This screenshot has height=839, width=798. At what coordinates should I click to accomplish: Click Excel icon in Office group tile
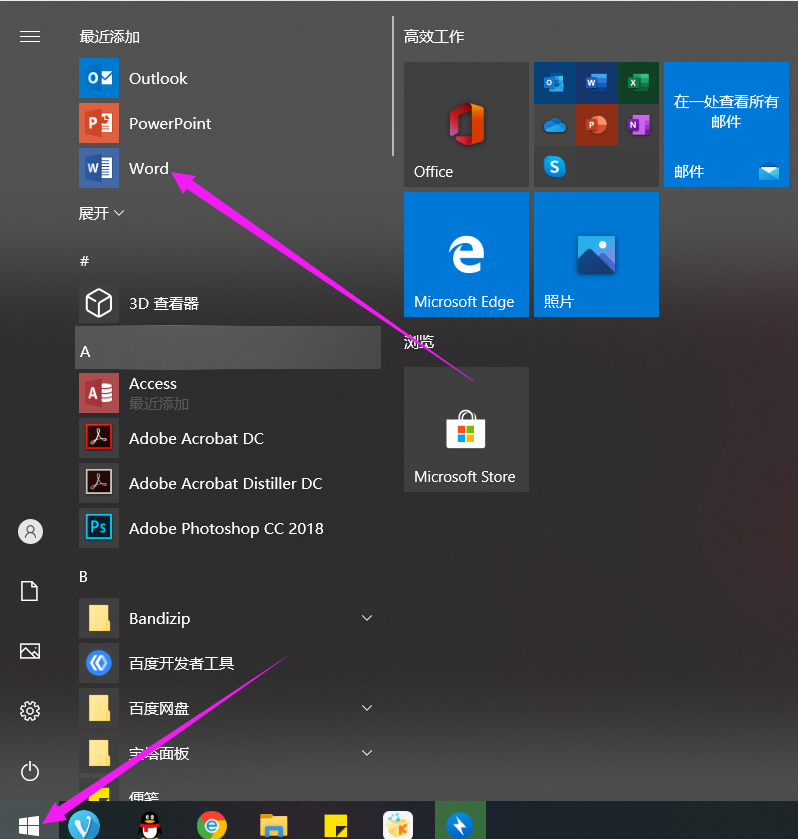638,82
